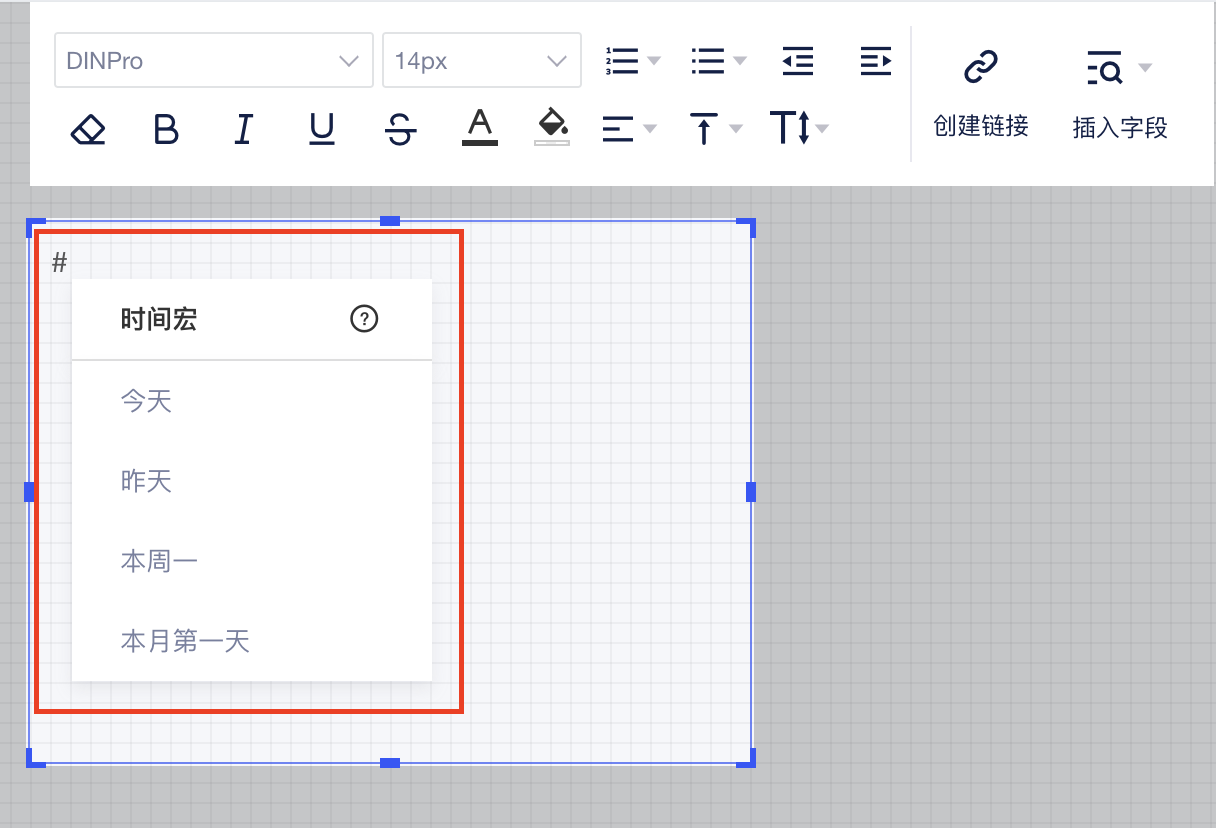This screenshot has height=828, width=1216.
Task: Click the 本月第一天 option
Action: click(184, 640)
